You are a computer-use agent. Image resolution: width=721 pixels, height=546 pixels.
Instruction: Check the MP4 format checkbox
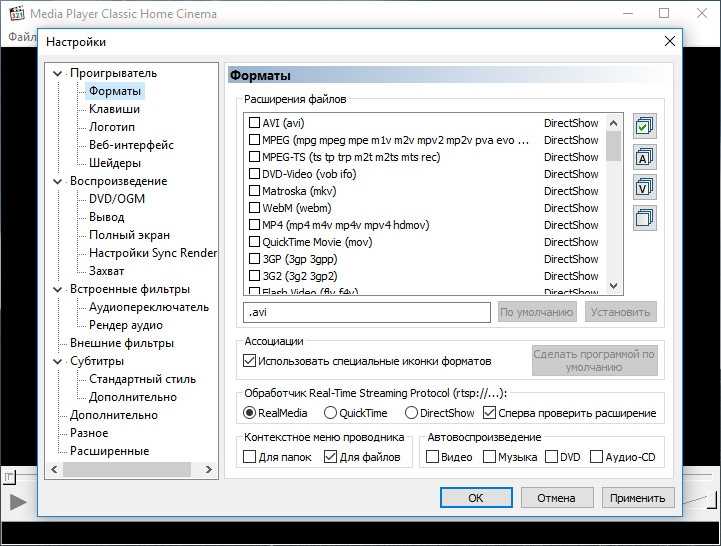point(254,224)
